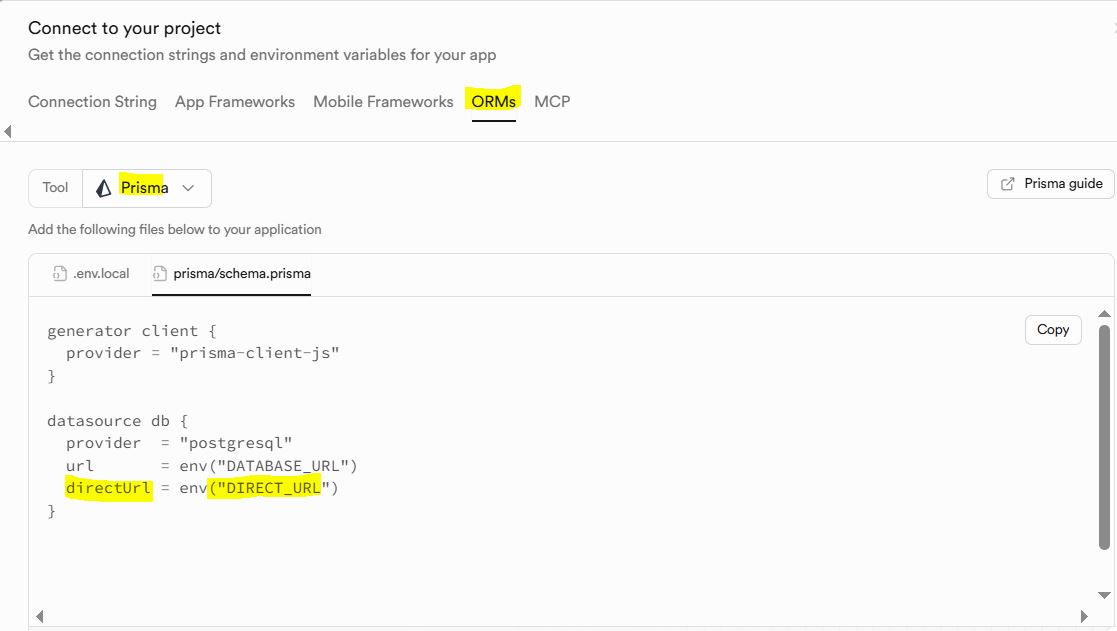The width and height of the screenshot is (1117, 631).
Task: Select the Mobile Frameworks tab
Action: [x=383, y=102]
